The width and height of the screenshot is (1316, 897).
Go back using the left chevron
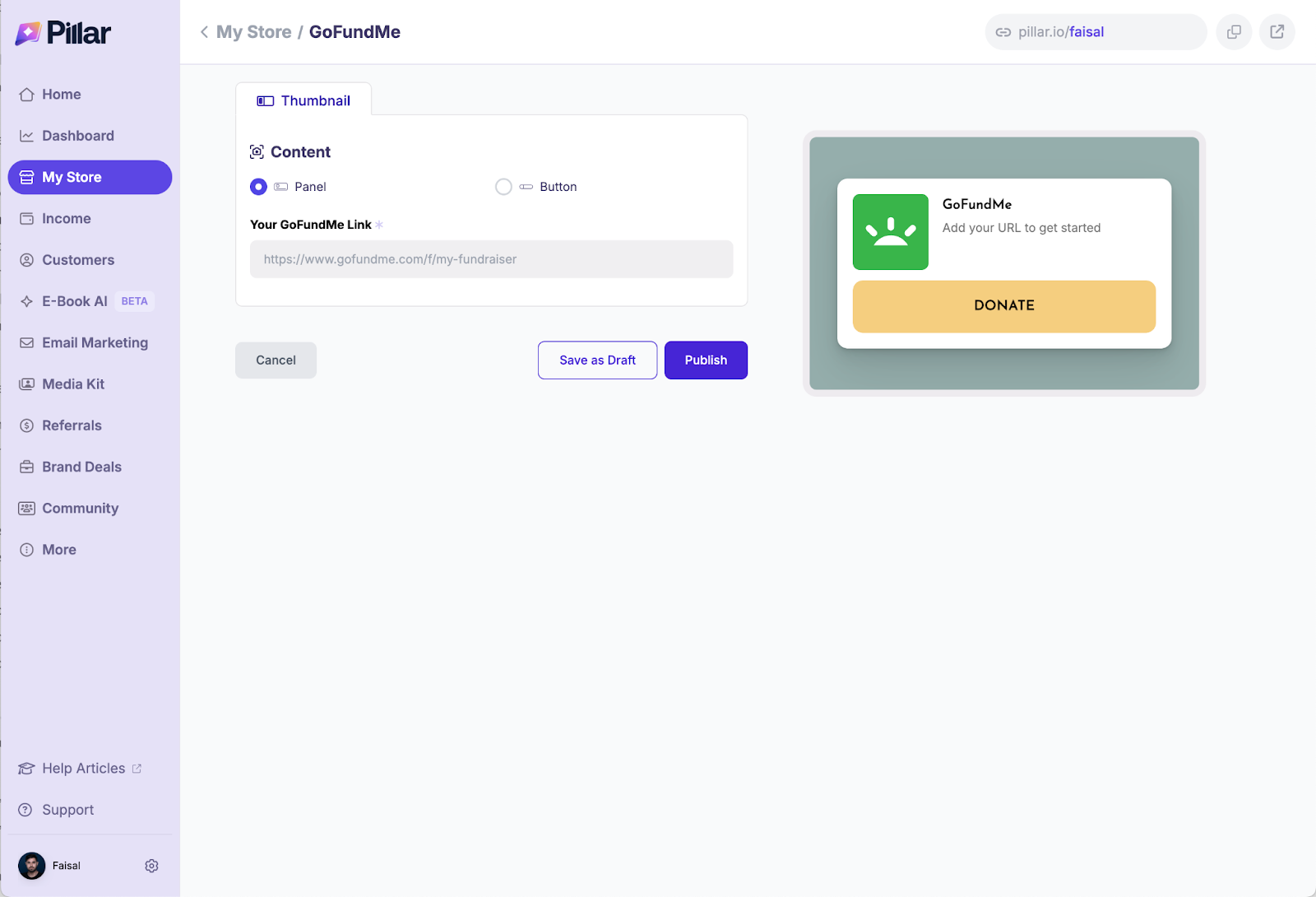204,32
